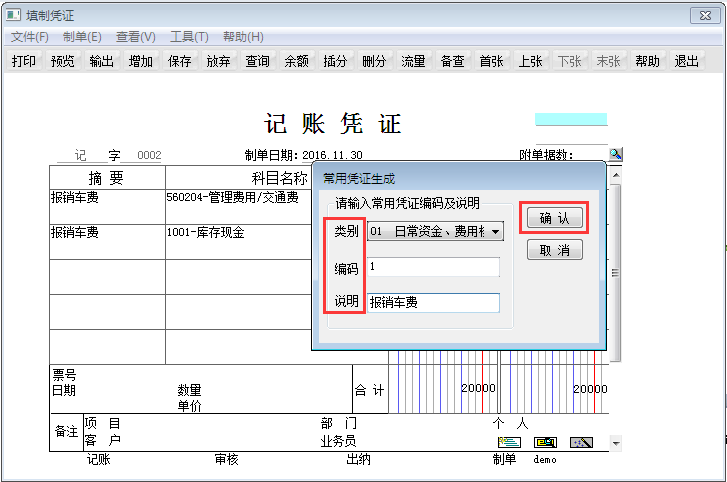Click the scrollbar up arrow at right
Screen dimensions: 727x482
[x=615, y=176]
